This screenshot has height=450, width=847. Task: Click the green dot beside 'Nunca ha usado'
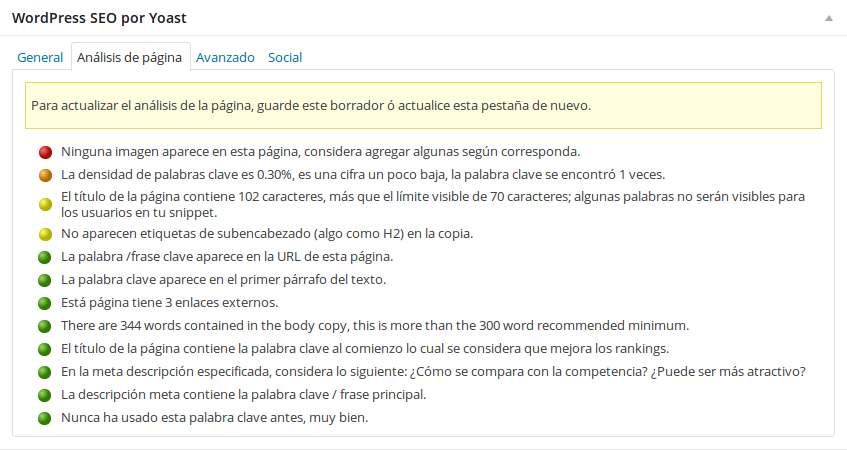coord(45,418)
